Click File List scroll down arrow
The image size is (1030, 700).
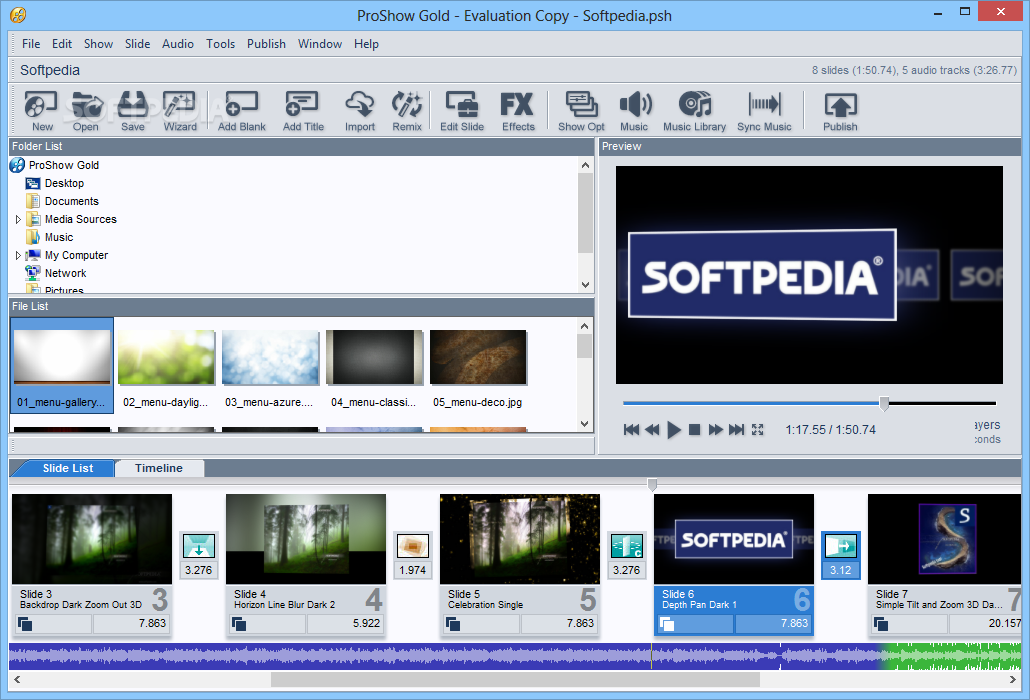tap(585, 424)
